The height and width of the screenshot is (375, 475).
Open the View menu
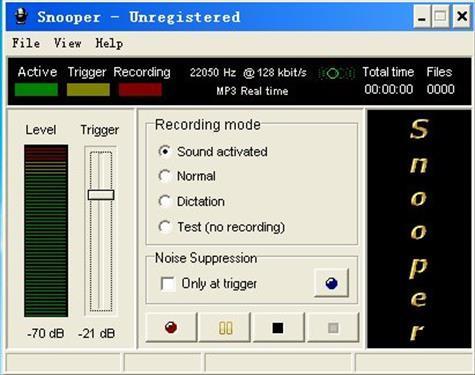68,43
